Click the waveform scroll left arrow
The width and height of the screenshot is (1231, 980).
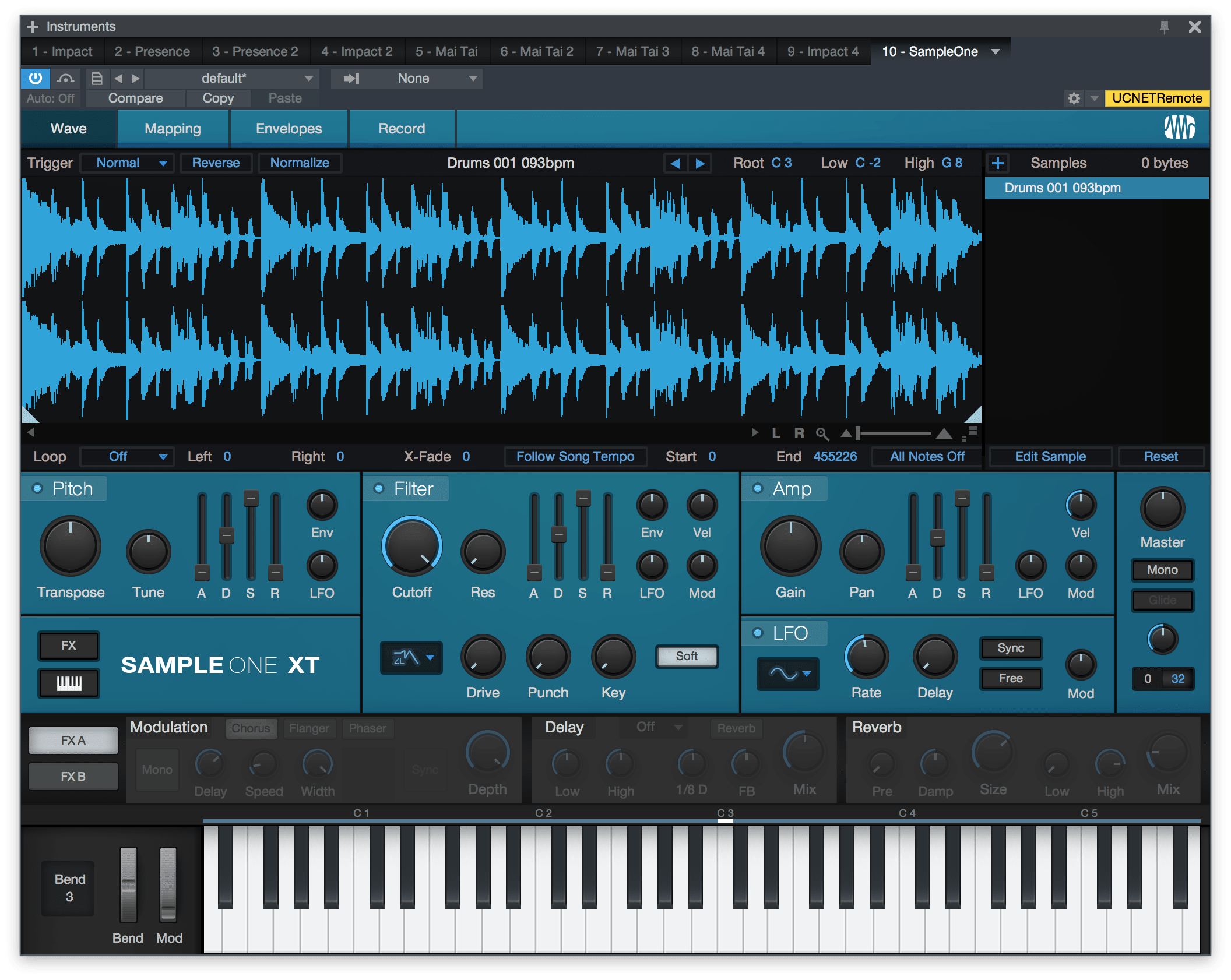coord(30,432)
